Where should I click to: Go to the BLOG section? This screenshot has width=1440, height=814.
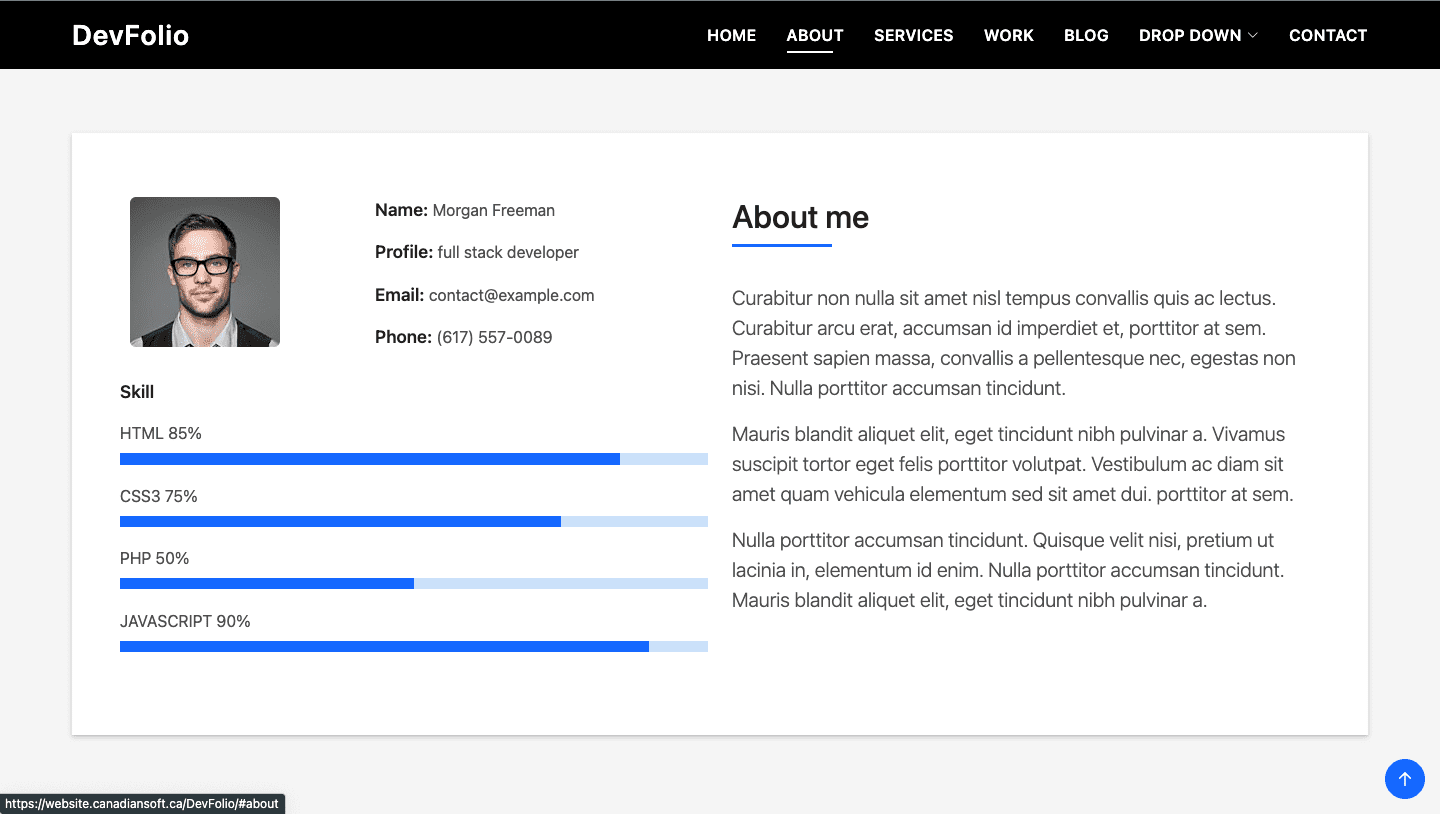click(1086, 34)
